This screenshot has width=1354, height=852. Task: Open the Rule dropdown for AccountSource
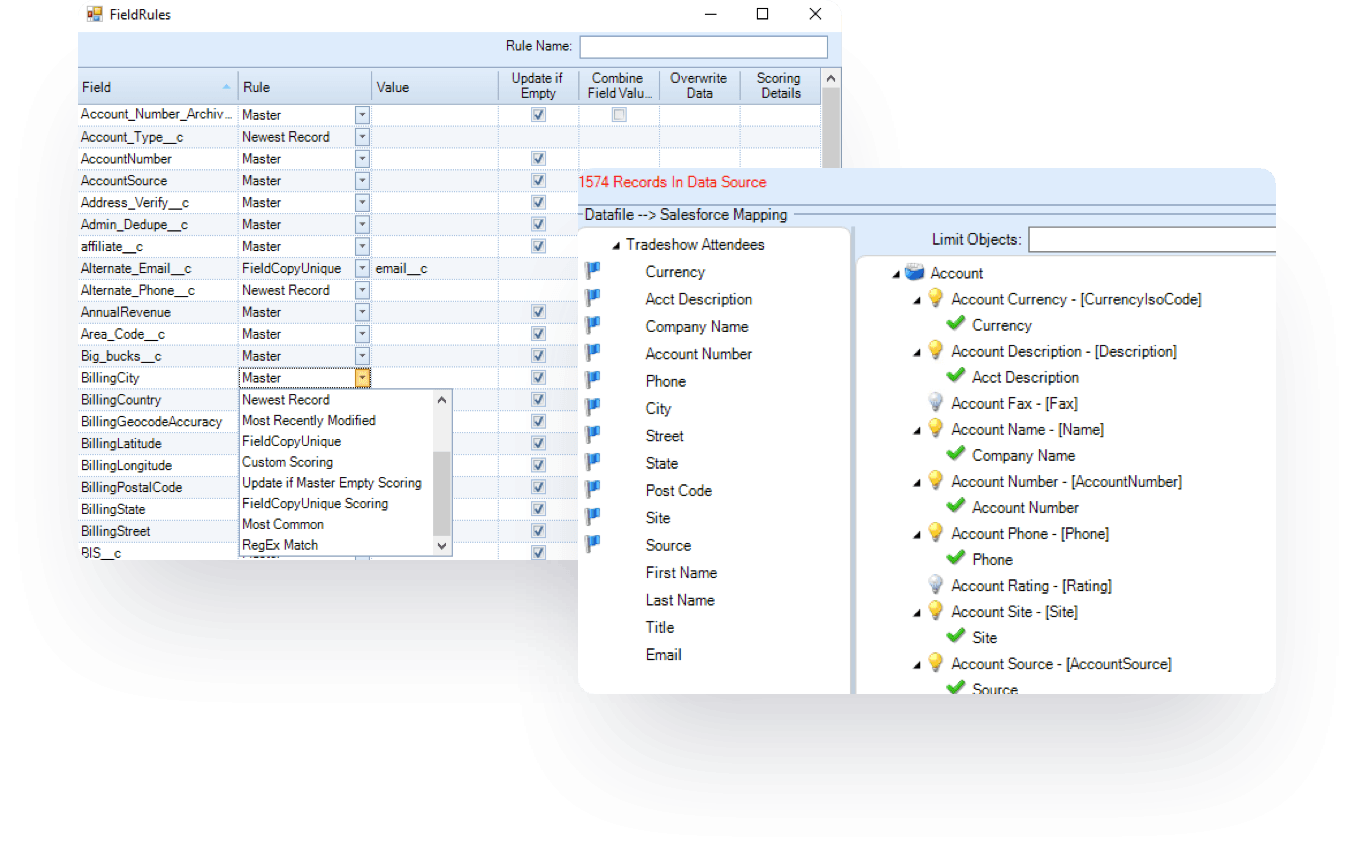coord(362,181)
